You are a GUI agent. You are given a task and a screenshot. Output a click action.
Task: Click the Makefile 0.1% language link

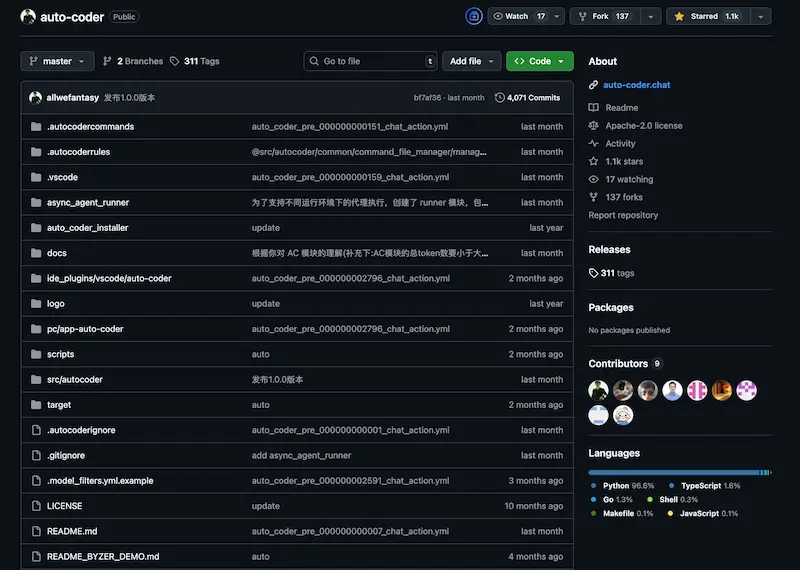click(x=621, y=513)
